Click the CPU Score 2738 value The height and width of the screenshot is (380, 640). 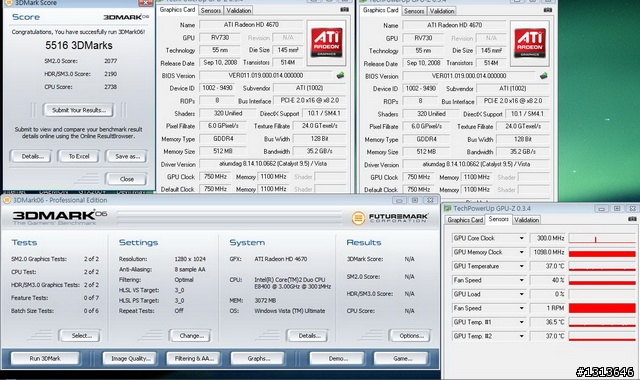click(x=111, y=87)
